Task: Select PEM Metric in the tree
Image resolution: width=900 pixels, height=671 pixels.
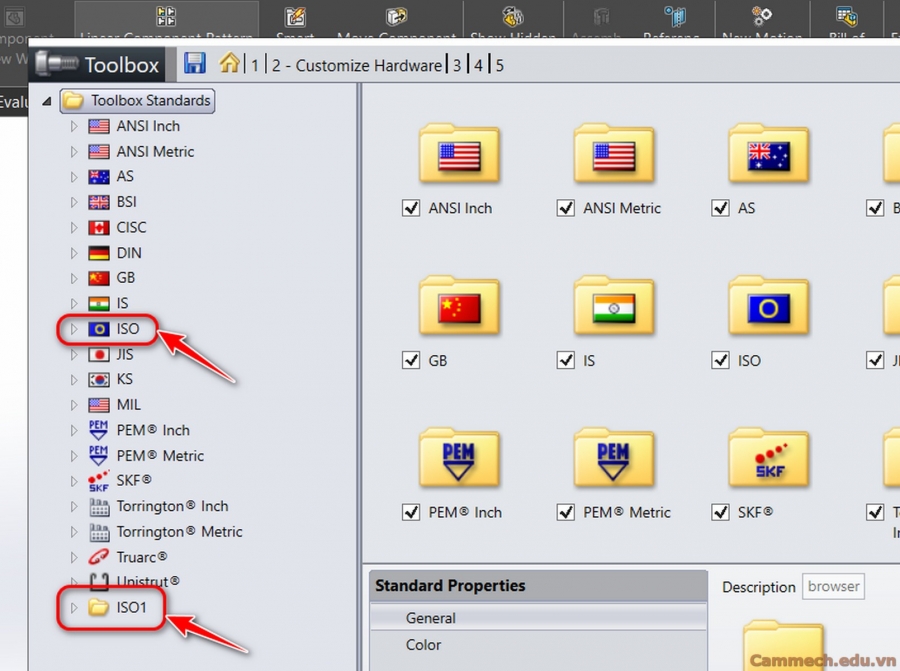Action: click(160, 456)
